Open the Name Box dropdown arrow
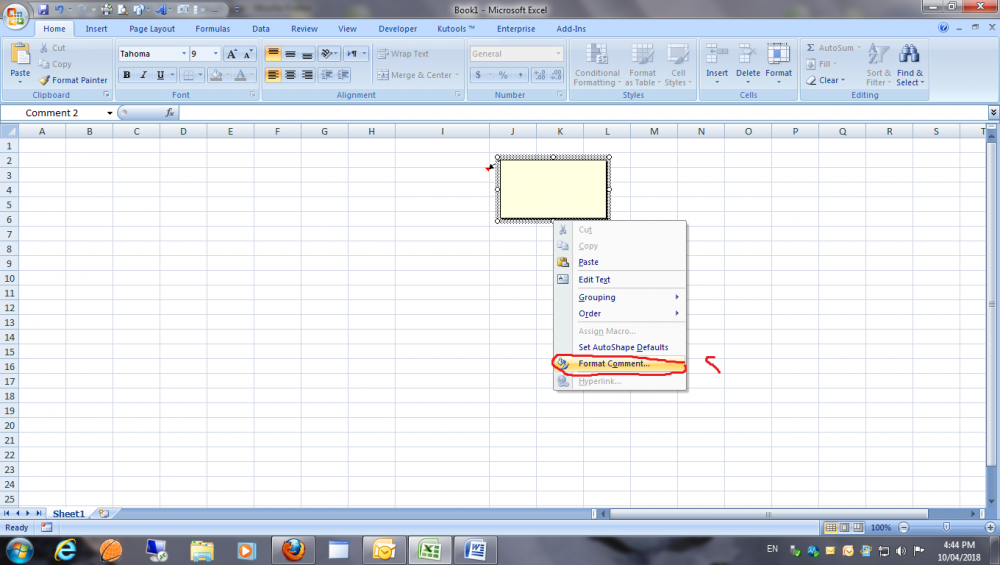Viewport: 1000px width, 565px height. point(109,113)
